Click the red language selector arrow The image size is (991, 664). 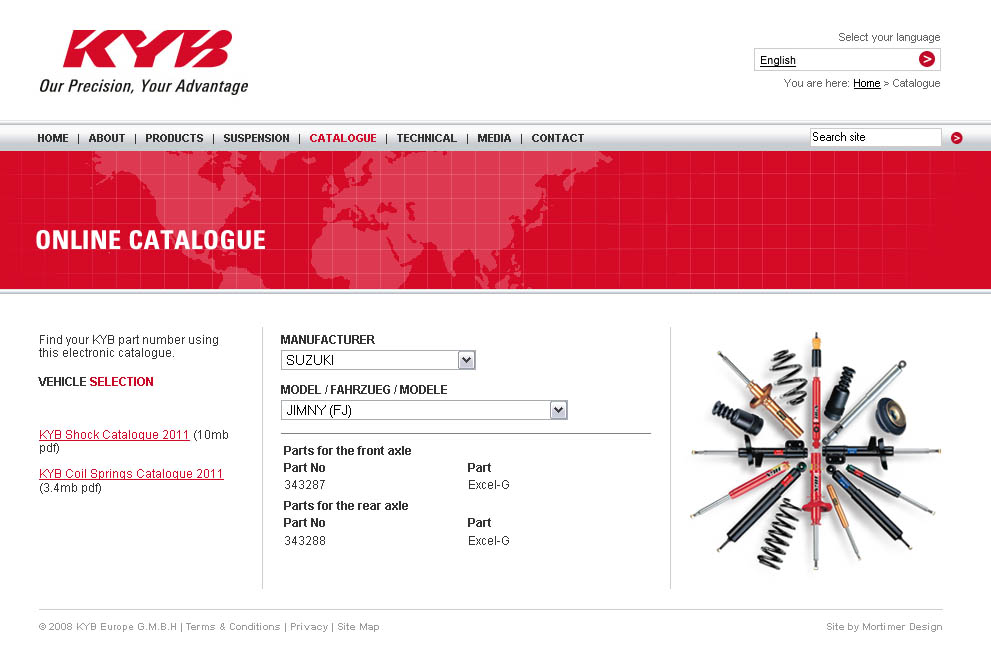pos(927,59)
